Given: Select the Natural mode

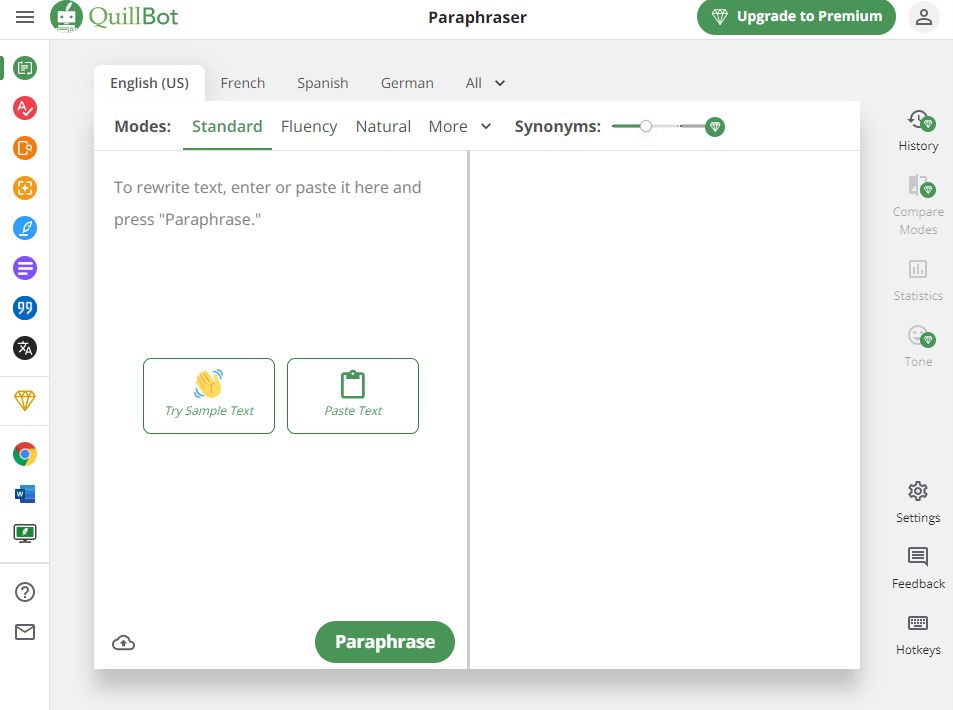Looking at the screenshot, I should pos(384,126).
